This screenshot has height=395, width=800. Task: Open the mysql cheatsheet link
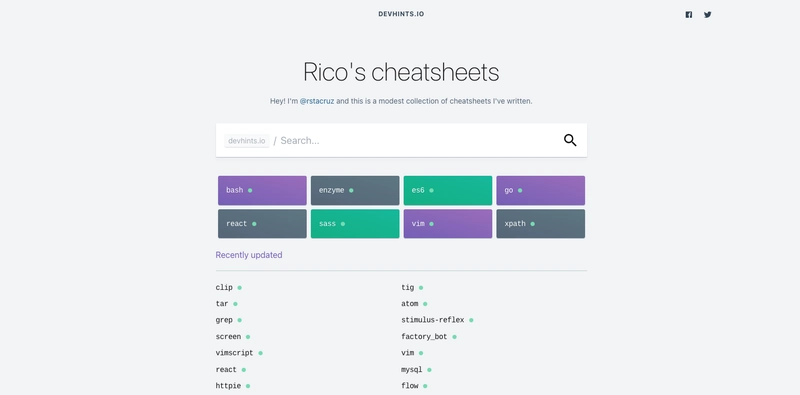(x=412, y=369)
